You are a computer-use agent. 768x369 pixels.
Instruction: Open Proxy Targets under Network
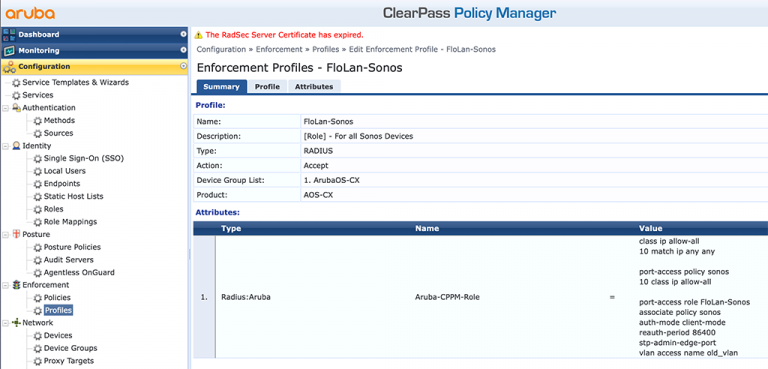(69, 361)
